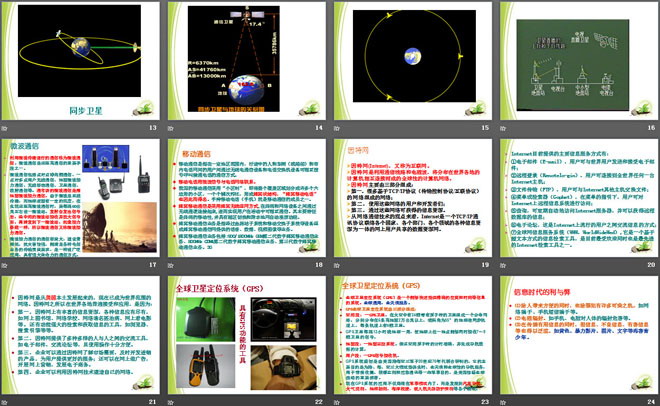
Task: Click animation star icon under slide 20
Action: 503,265
